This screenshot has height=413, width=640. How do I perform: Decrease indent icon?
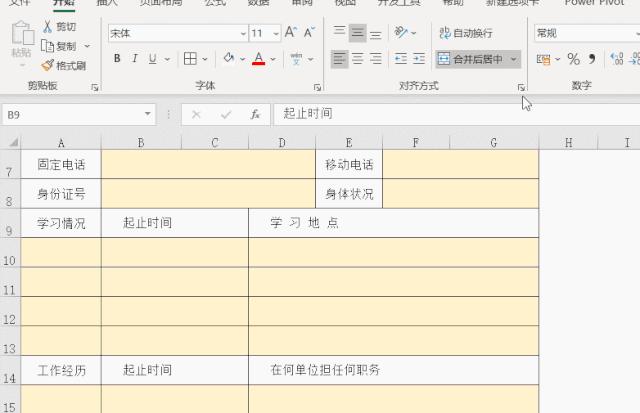(x=401, y=59)
